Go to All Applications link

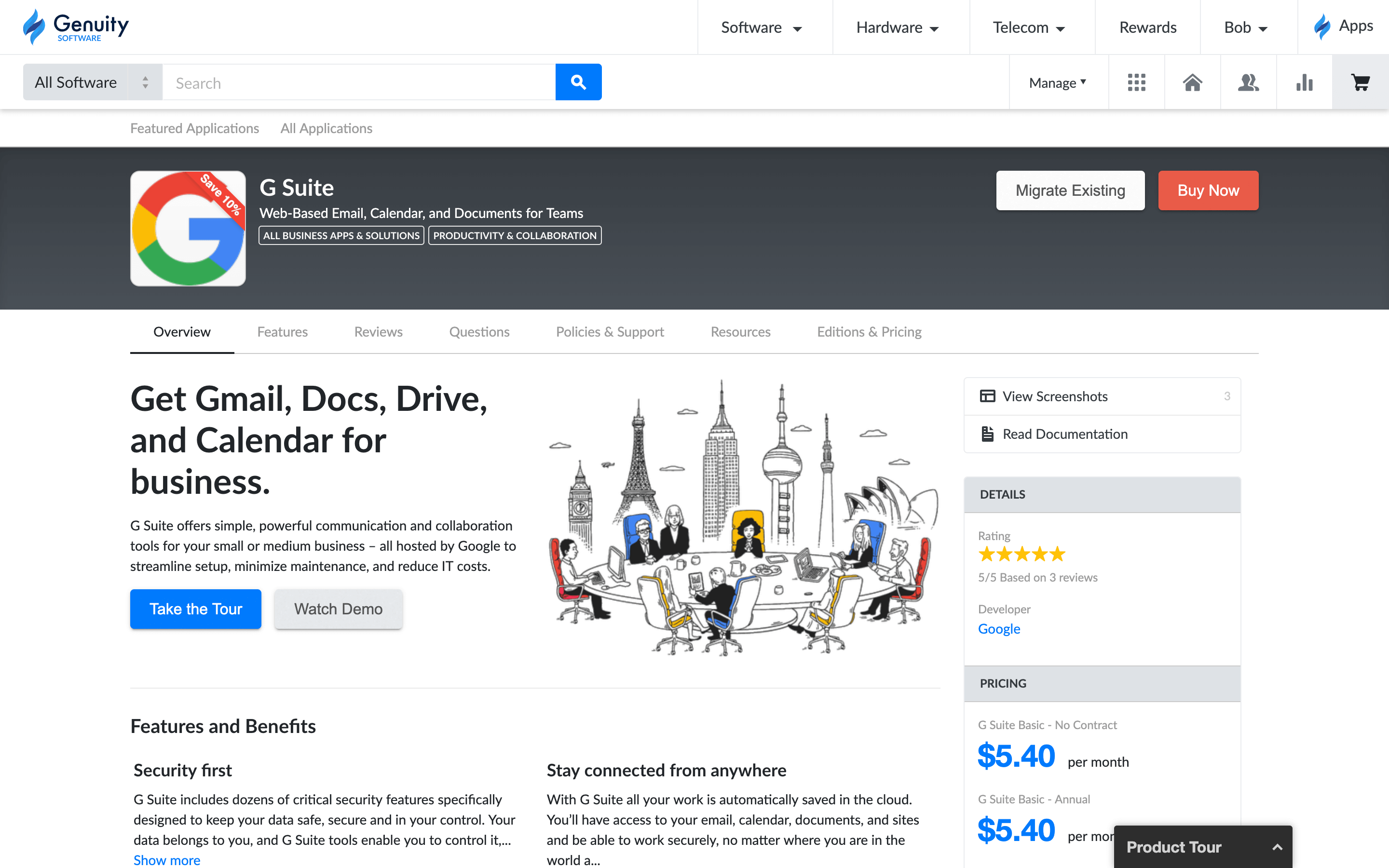click(326, 128)
